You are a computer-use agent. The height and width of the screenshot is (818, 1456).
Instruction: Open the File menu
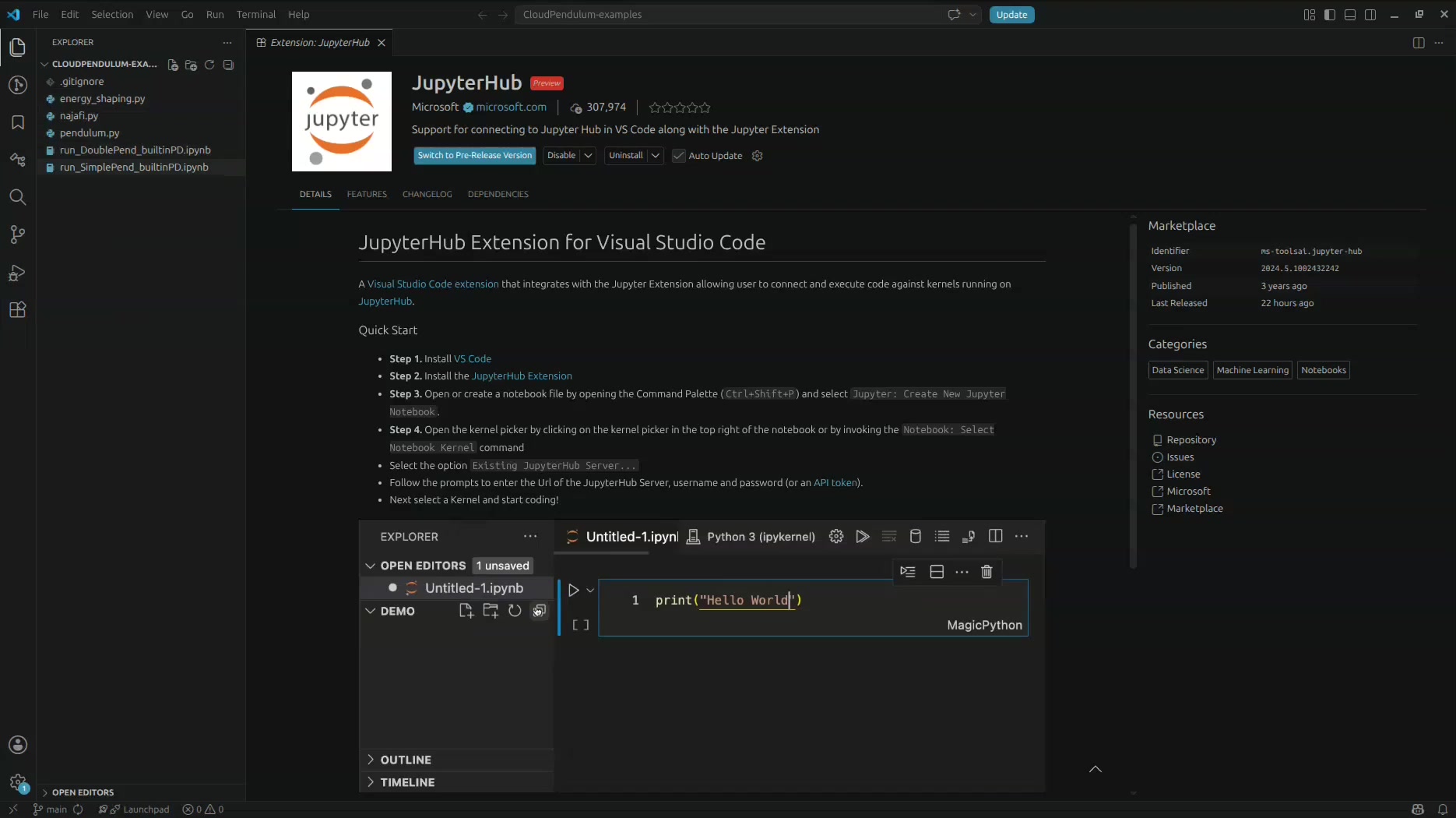click(40, 15)
